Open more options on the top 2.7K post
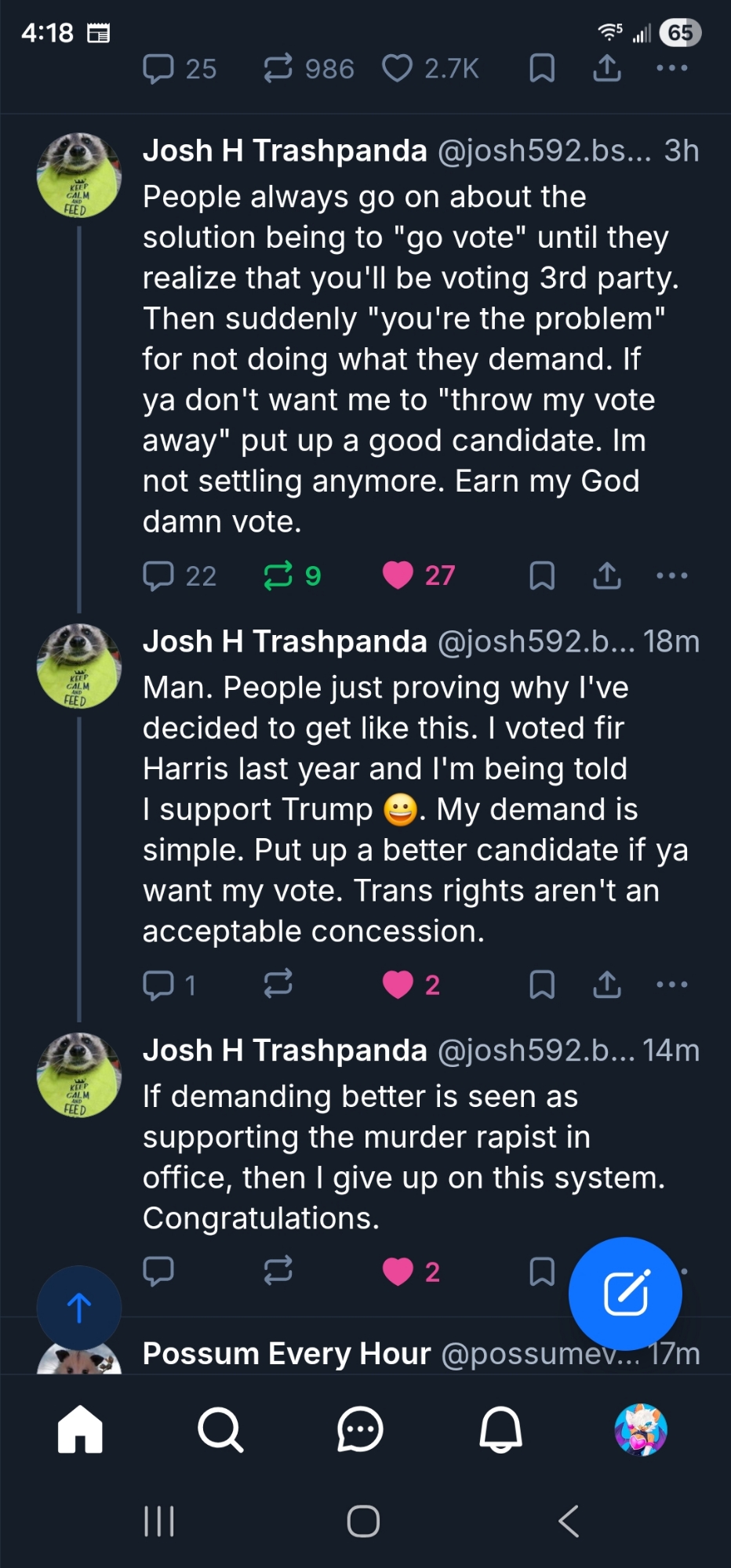The image size is (731, 1568). pos(672,68)
